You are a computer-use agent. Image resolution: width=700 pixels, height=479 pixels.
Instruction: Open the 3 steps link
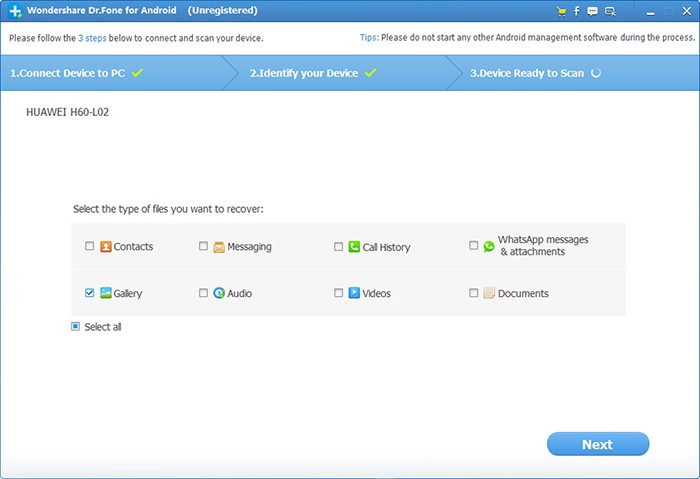pyautogui.click(x=92, y=38)
